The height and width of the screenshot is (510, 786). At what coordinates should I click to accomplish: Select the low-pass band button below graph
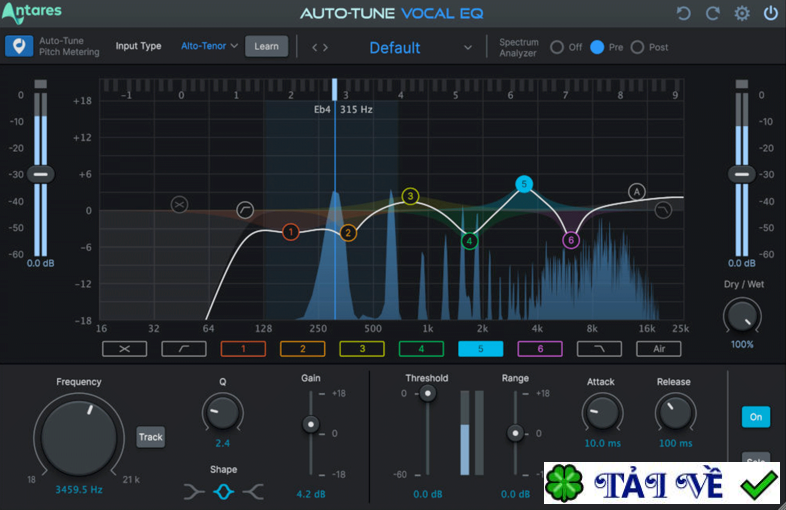click(600, 349)
